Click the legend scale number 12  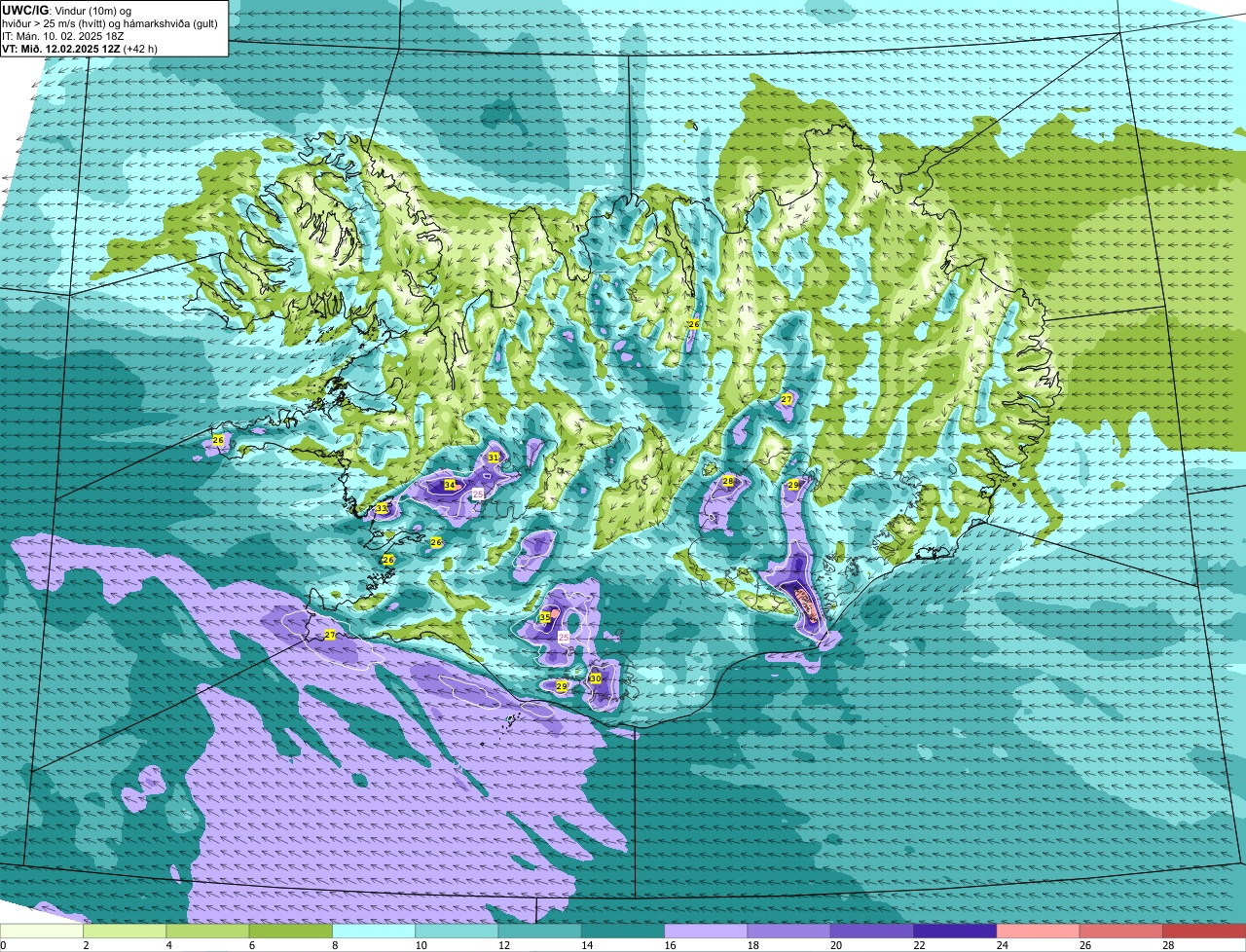pyautogui.click(x=503, y=945)
